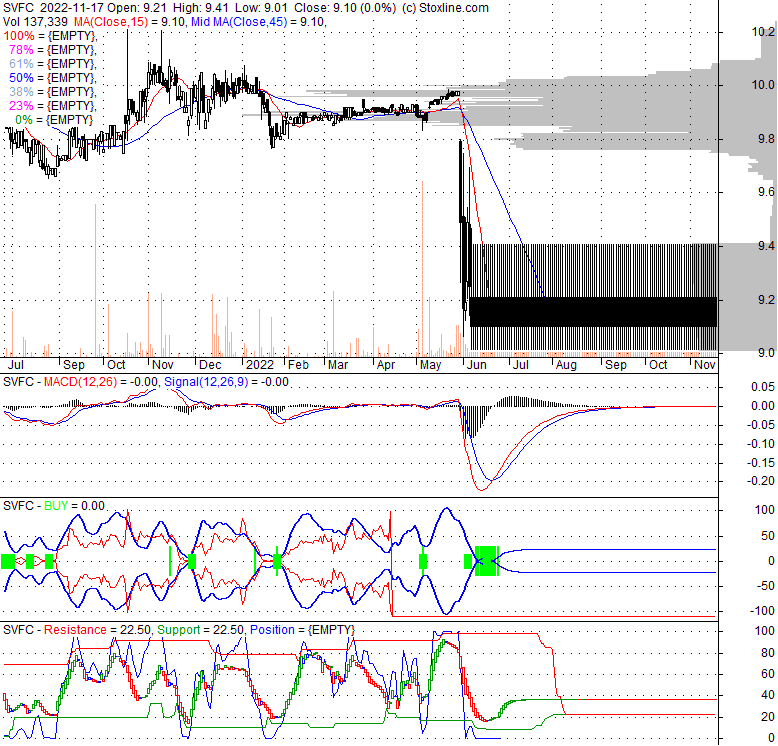
Task: Select the 23% Fibonacci level label
Action: (51, 105)
